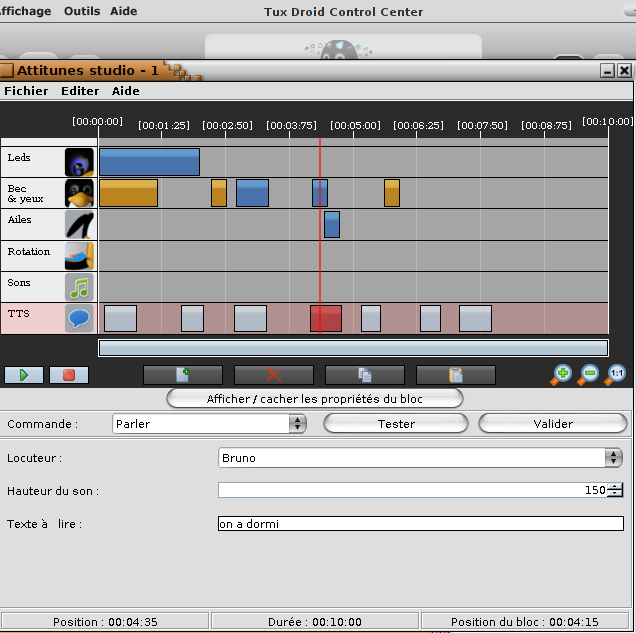Open the Commande dropdown showing Parler
The width and height of the screenshot is (636, 633).
(x=209, y=424)
